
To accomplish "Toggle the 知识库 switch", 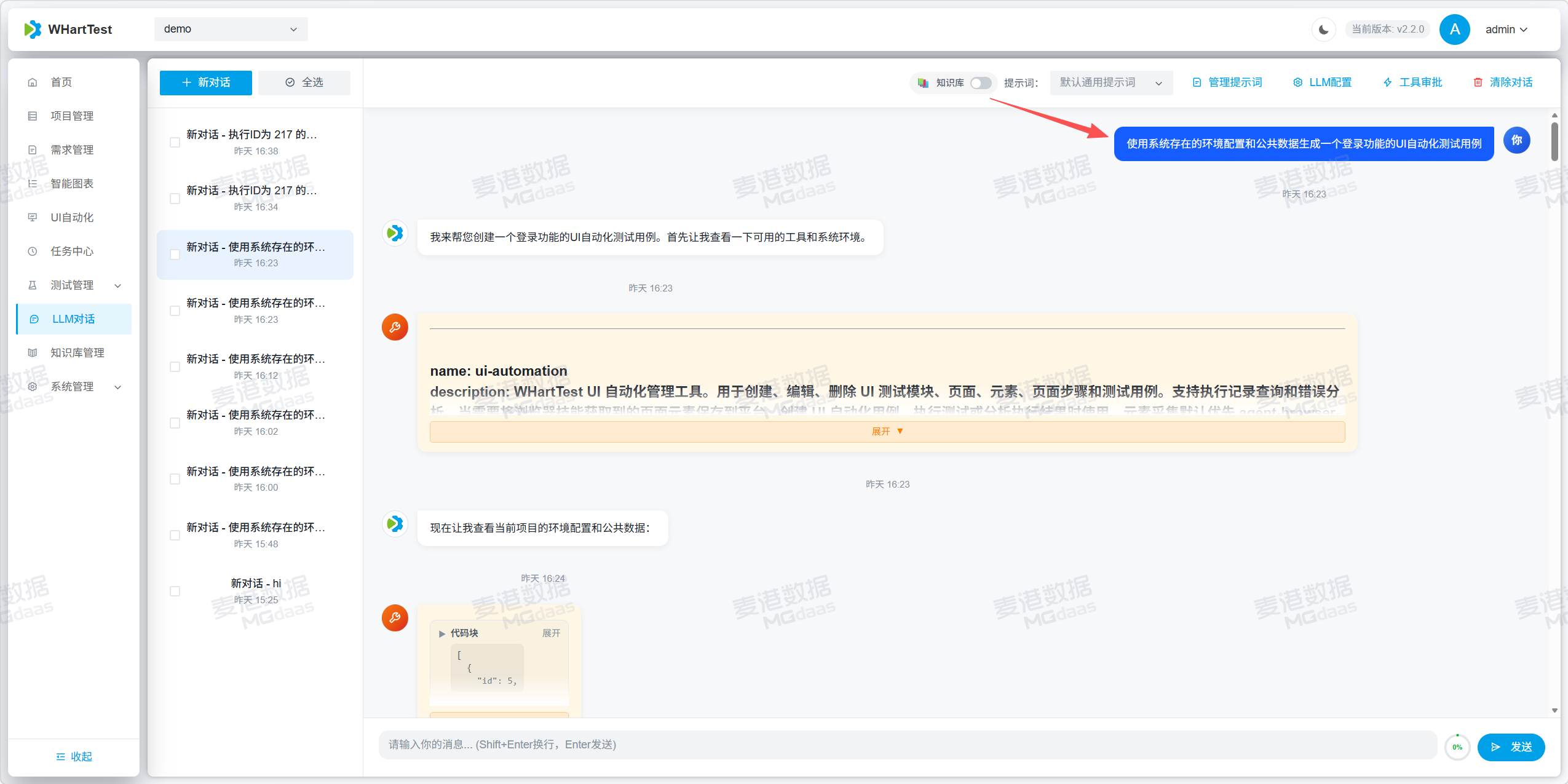I will coord(980,82).
